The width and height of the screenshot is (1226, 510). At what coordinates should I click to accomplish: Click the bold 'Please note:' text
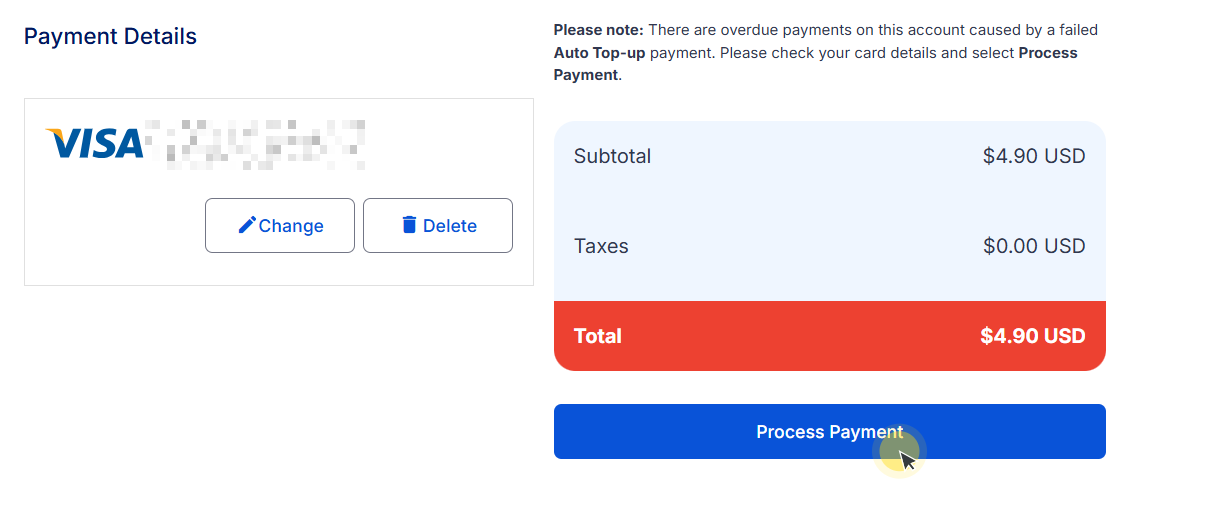pyautogui.click(x=599, y=31)
